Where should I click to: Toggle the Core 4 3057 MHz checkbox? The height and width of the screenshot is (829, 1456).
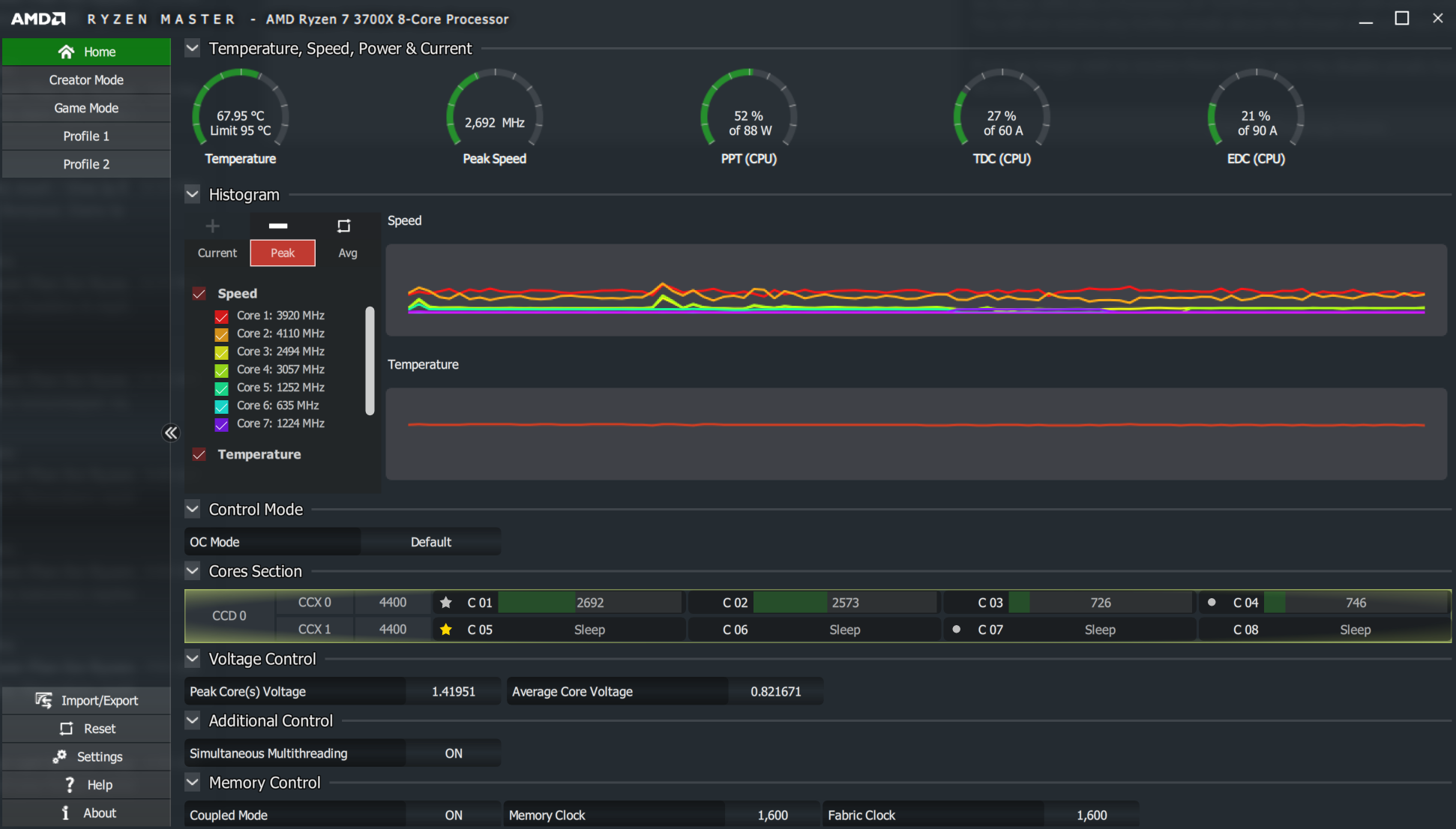[x=222, y=370]
